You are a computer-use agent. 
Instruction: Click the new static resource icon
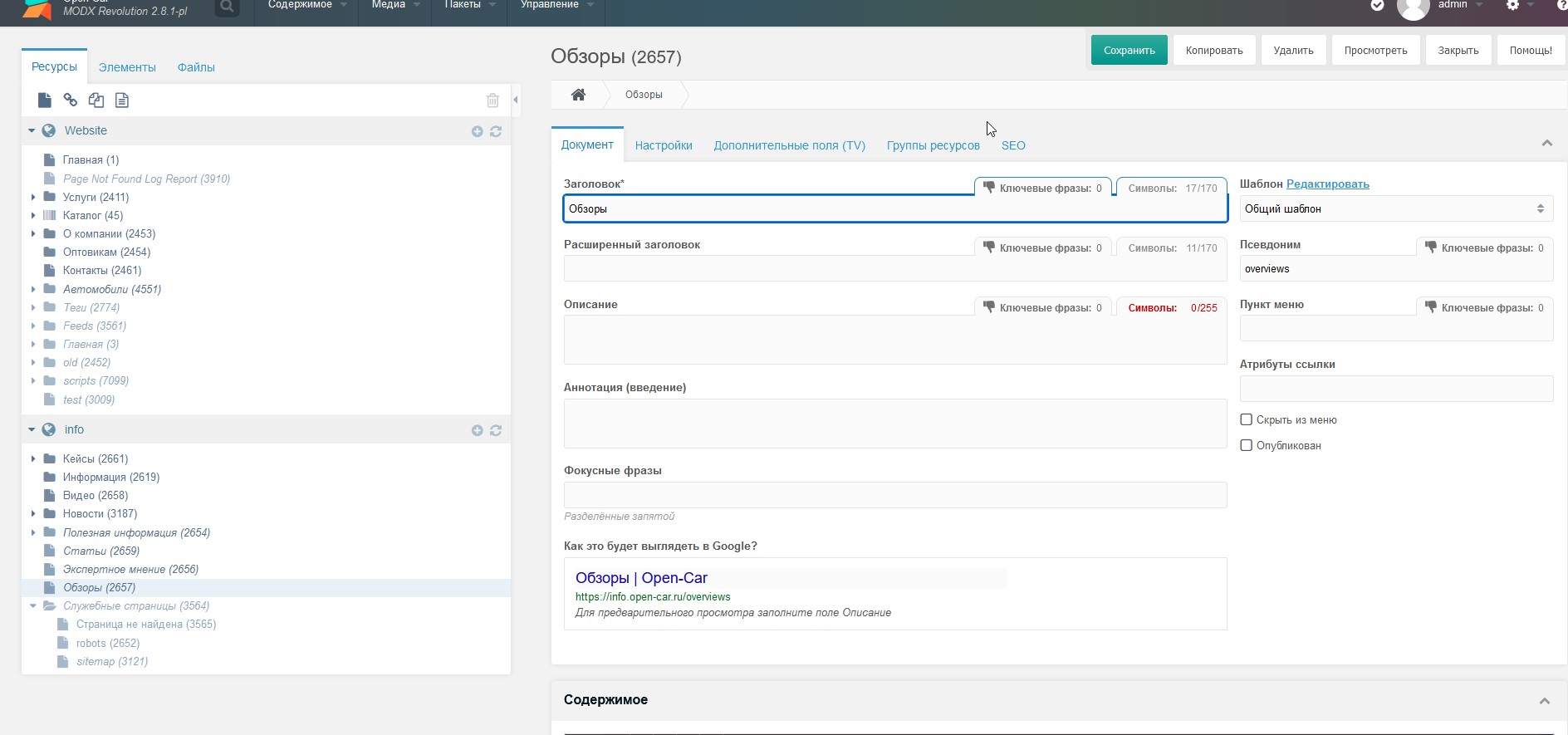[122, 100]
